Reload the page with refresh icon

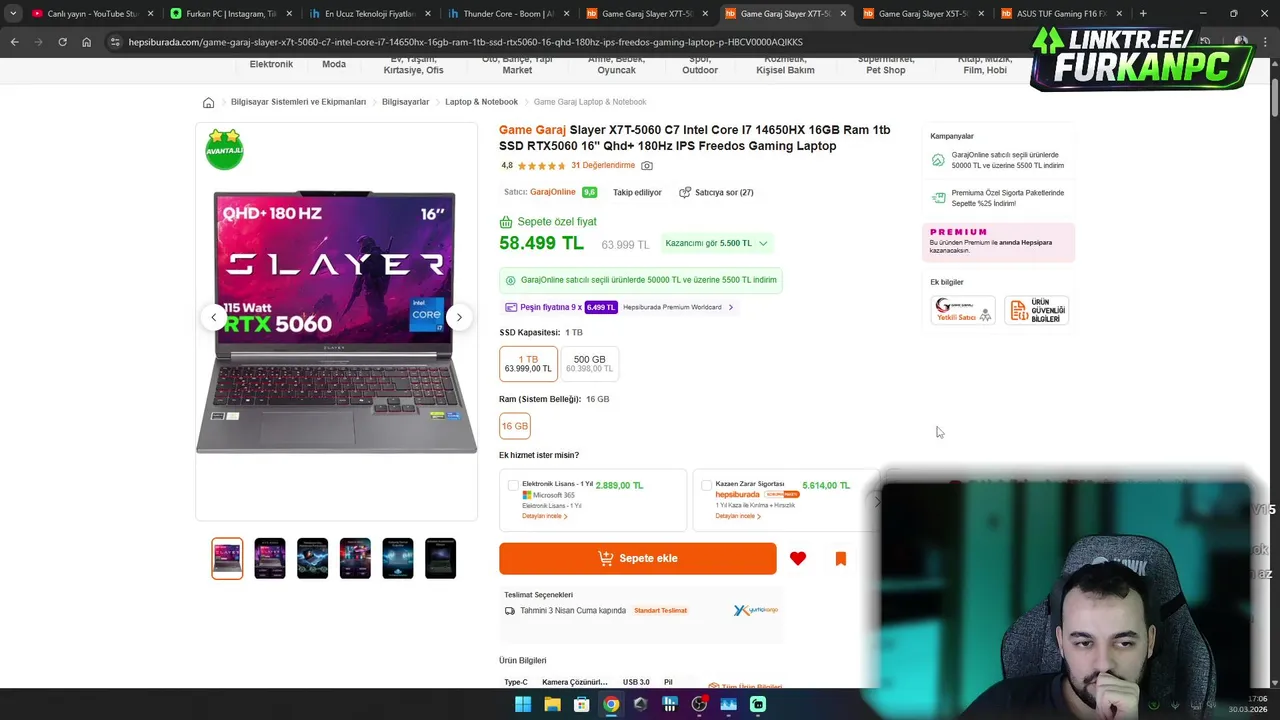click(62, 42)
